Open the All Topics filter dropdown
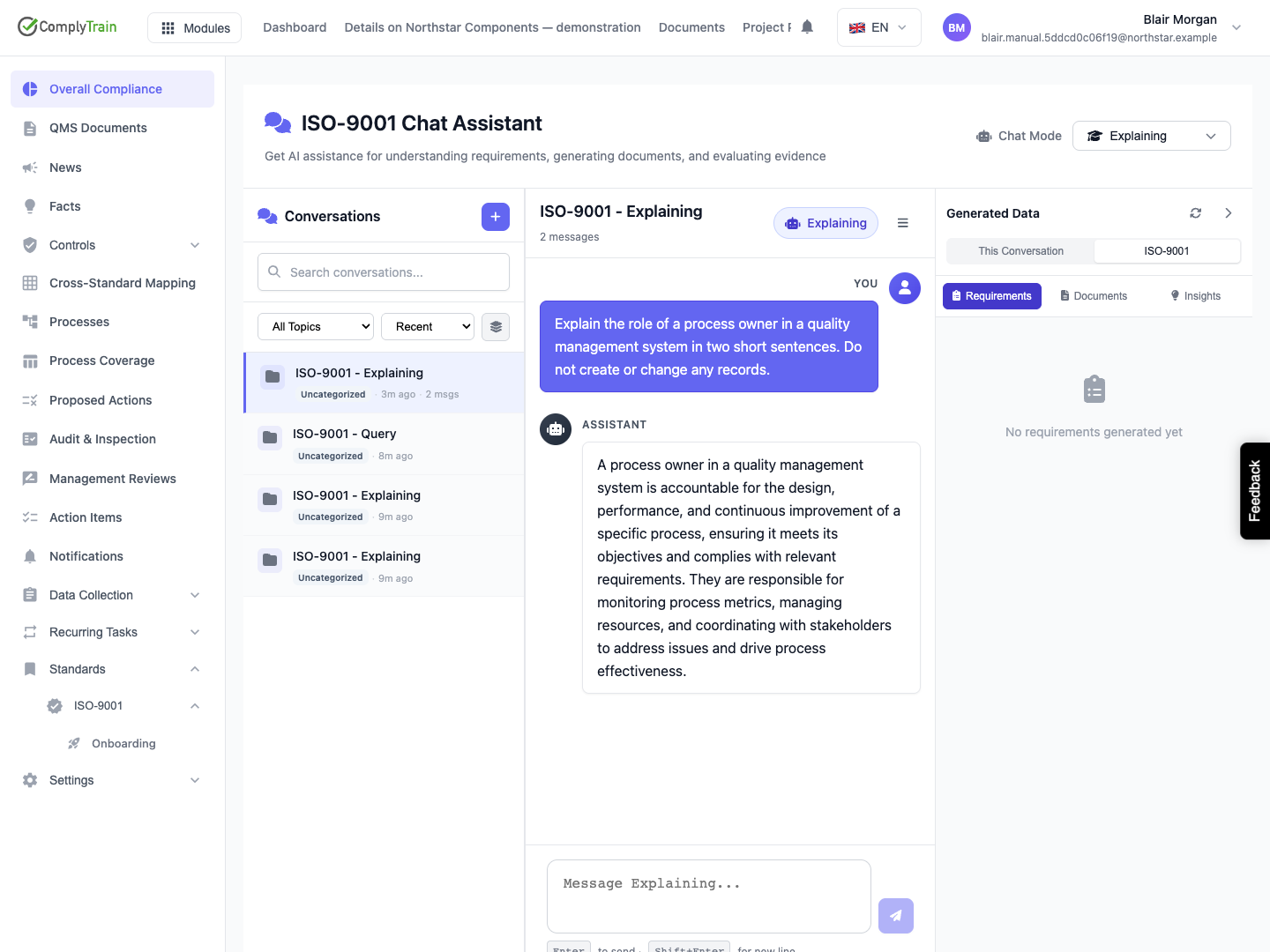This screenshot has height=952, width=1270. (x=316, y=327)
